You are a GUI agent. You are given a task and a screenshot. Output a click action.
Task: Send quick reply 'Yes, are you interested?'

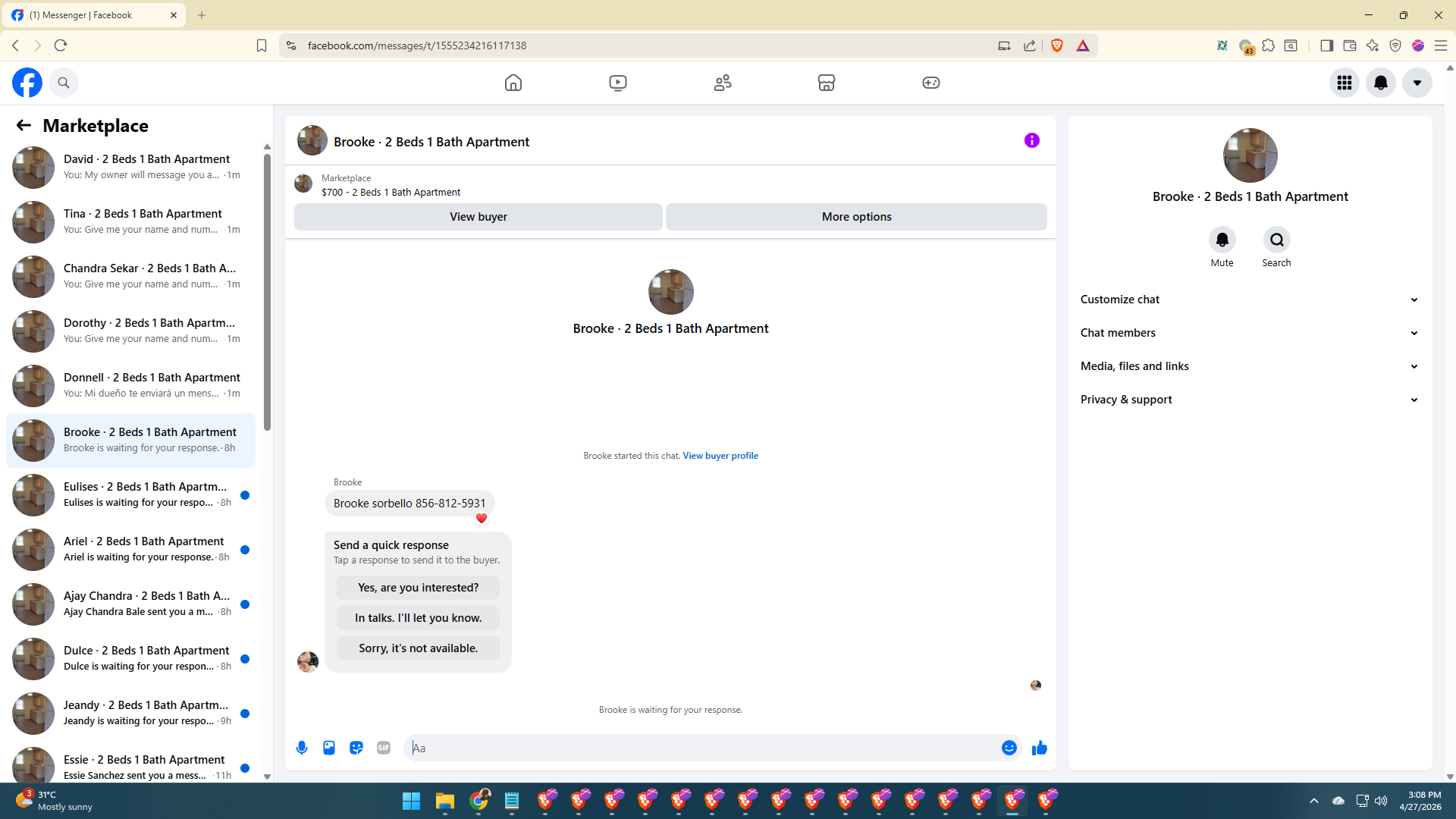pyautogui.click(x=419, y=588)
